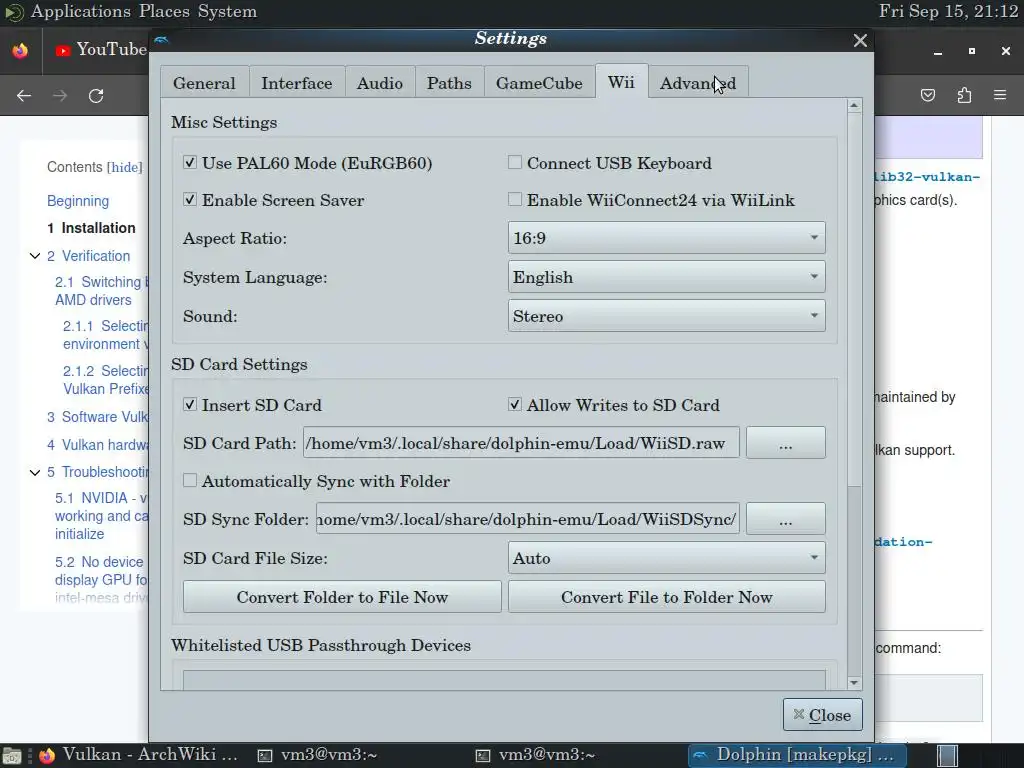
Task: Click show desktop icon in bottom panel
Action: click(12, 756)
